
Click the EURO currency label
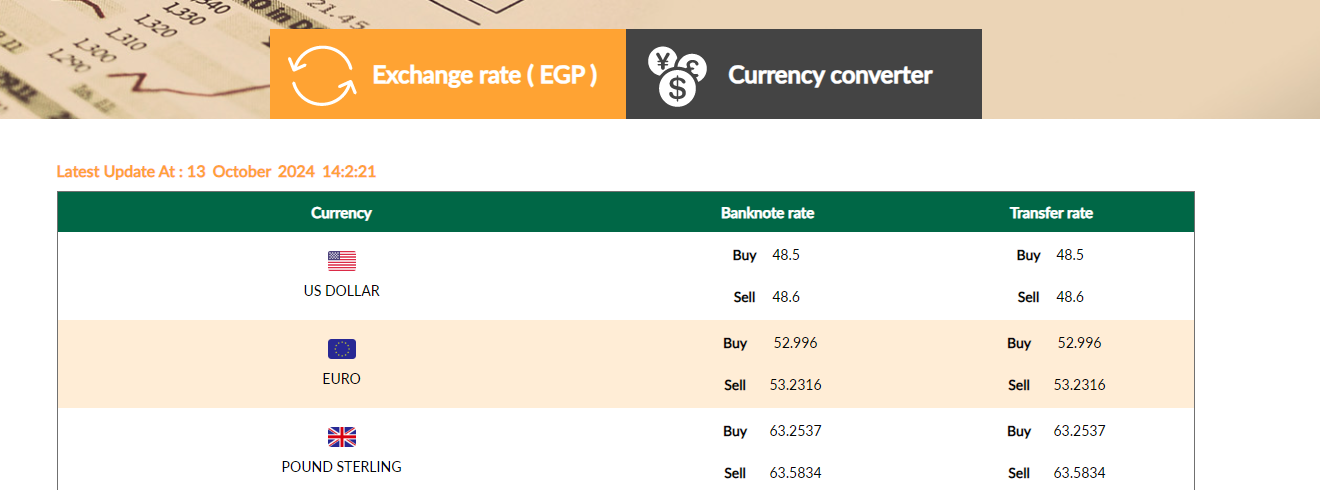click(342, 379)
